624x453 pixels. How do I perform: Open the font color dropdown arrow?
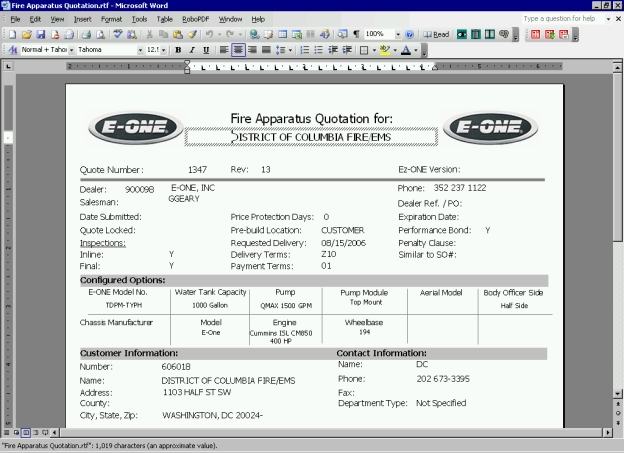click(x=416, y=50)
